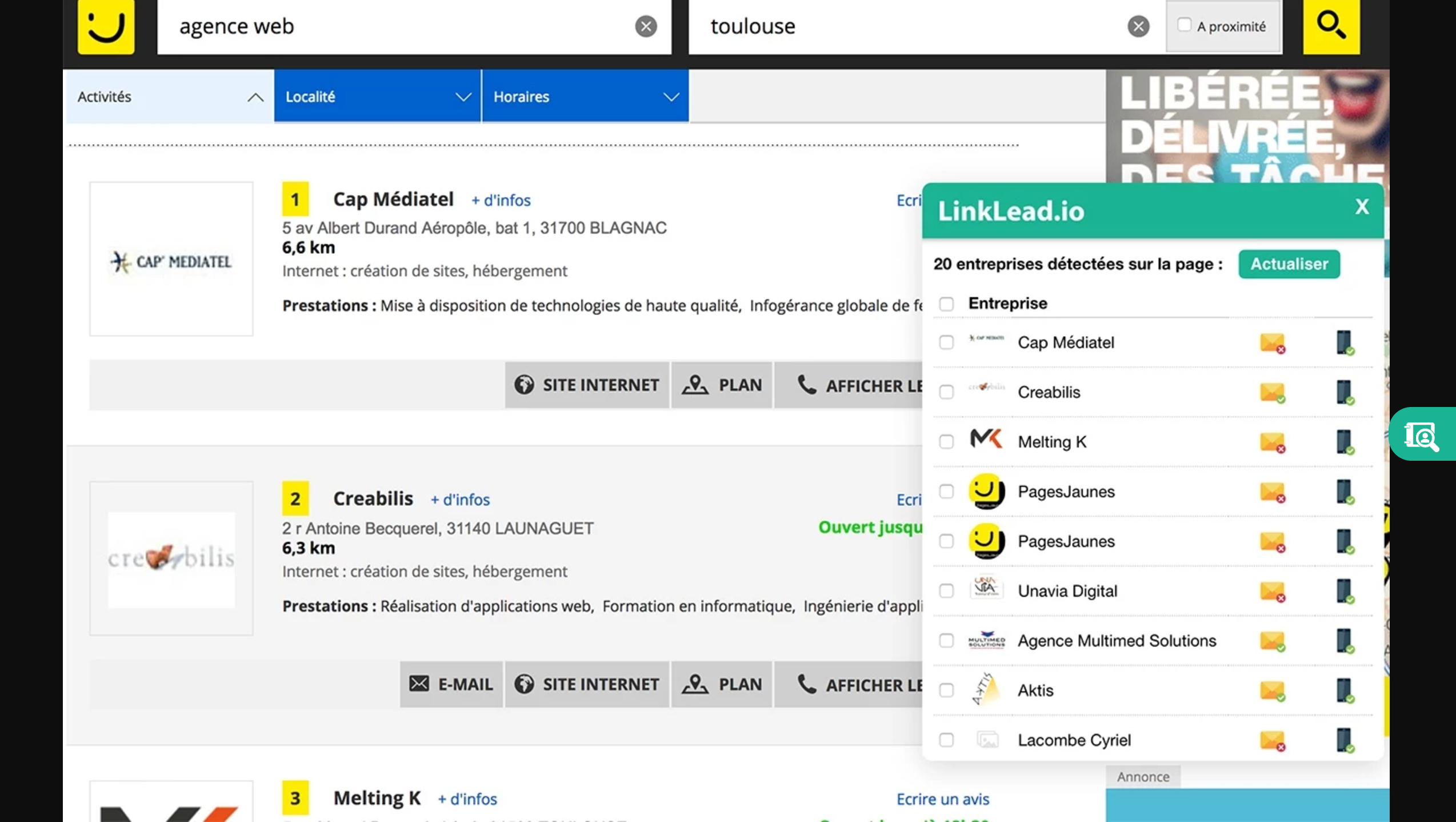This screenshot has width=1456, height=822.
Task: Clear the 'agence web' search field
Action: 646,26
